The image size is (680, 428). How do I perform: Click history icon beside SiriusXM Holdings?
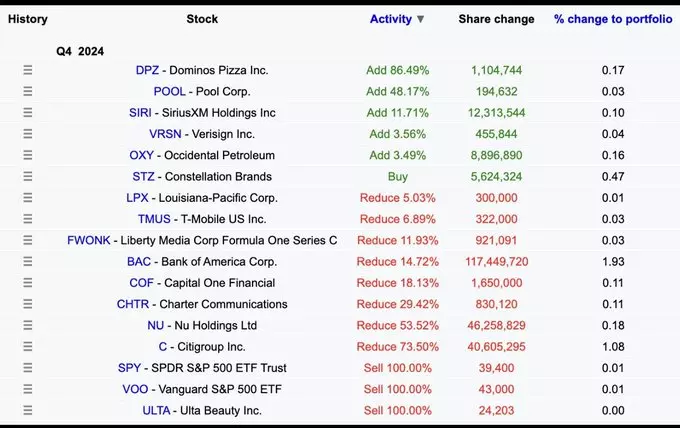click(28, 113)
